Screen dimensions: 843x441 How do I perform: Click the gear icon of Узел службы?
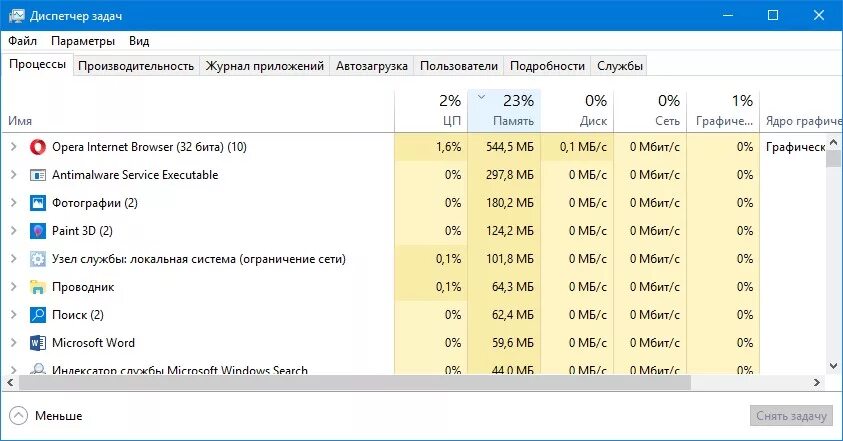[x=38, y=259]
